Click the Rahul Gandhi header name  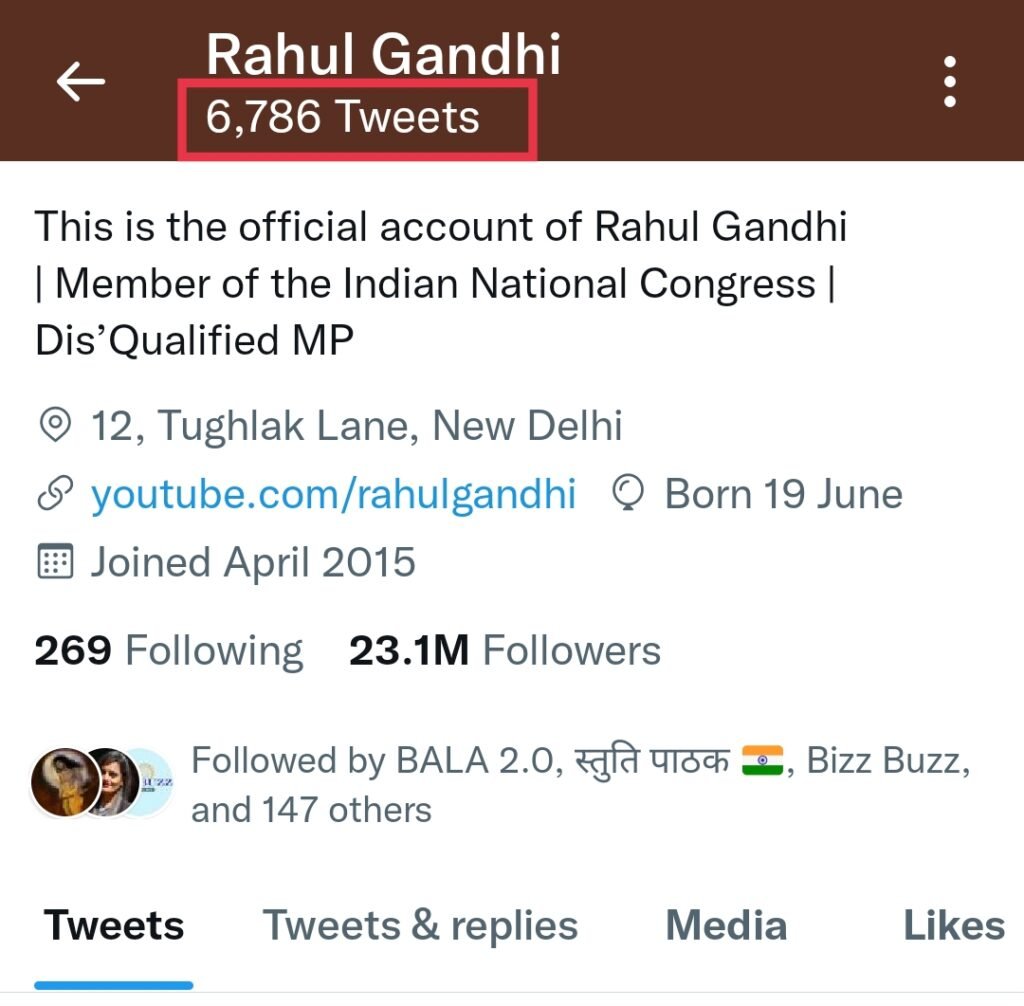[383, 54]
